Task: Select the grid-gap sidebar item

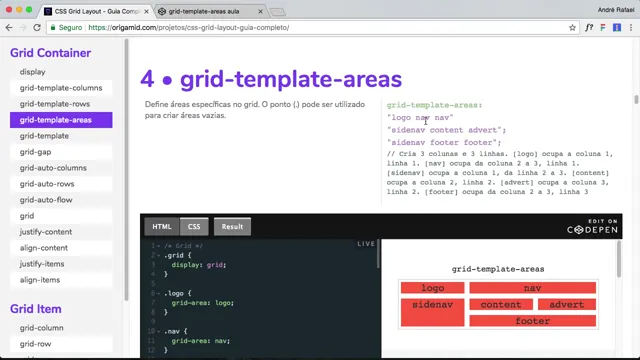Action: click(61, 152)
